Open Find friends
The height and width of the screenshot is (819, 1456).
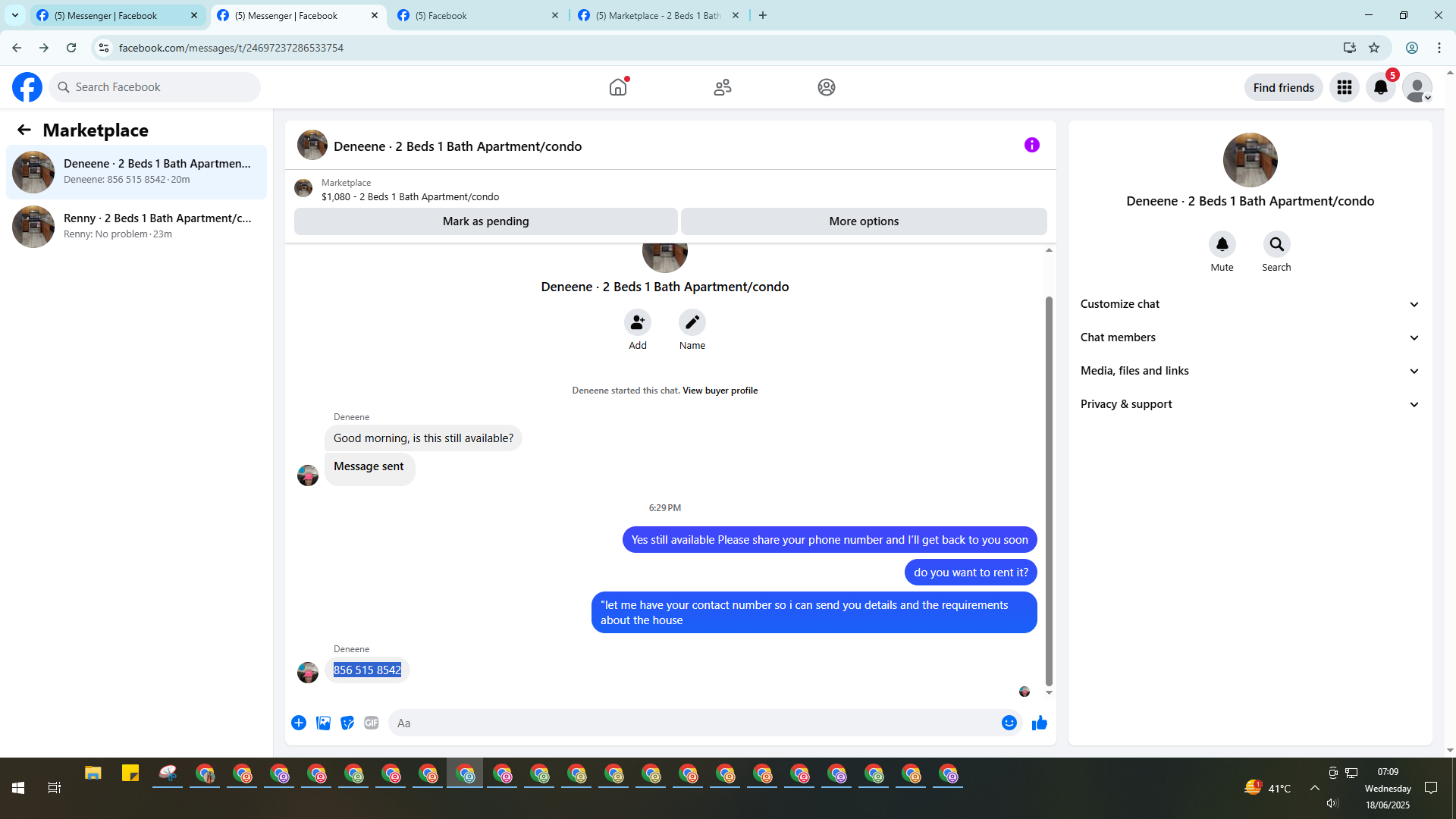point(1284,87)
